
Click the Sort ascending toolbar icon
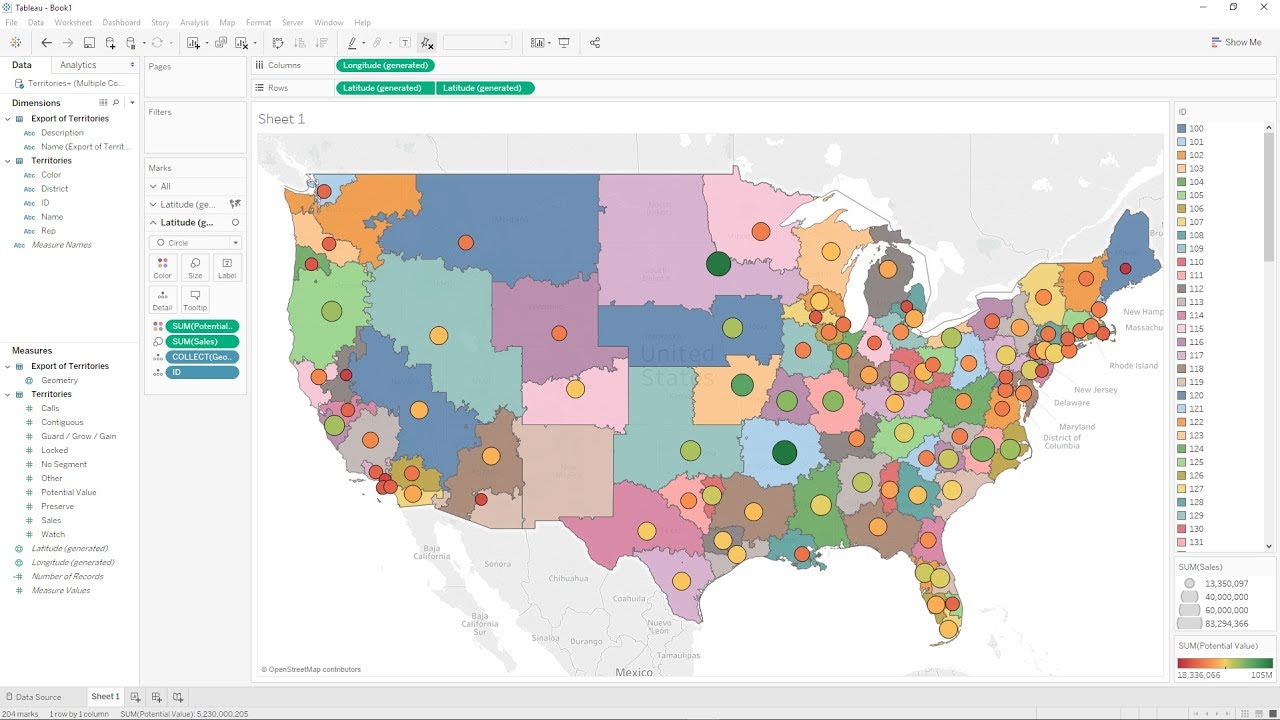tap(299, 43)
